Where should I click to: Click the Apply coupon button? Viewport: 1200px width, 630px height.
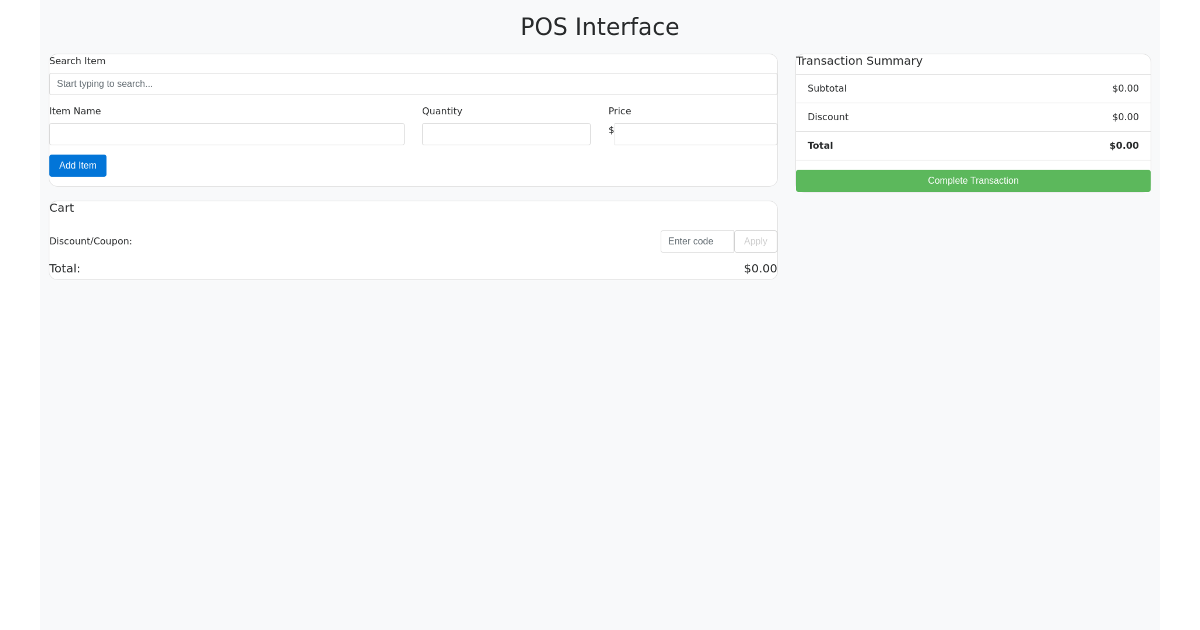pos(755,241)
